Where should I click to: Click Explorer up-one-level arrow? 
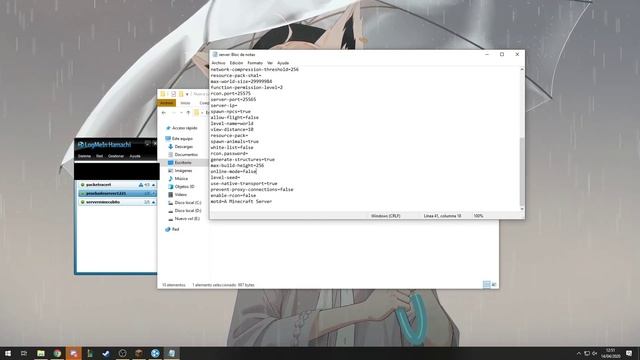(x=188, y=113)
